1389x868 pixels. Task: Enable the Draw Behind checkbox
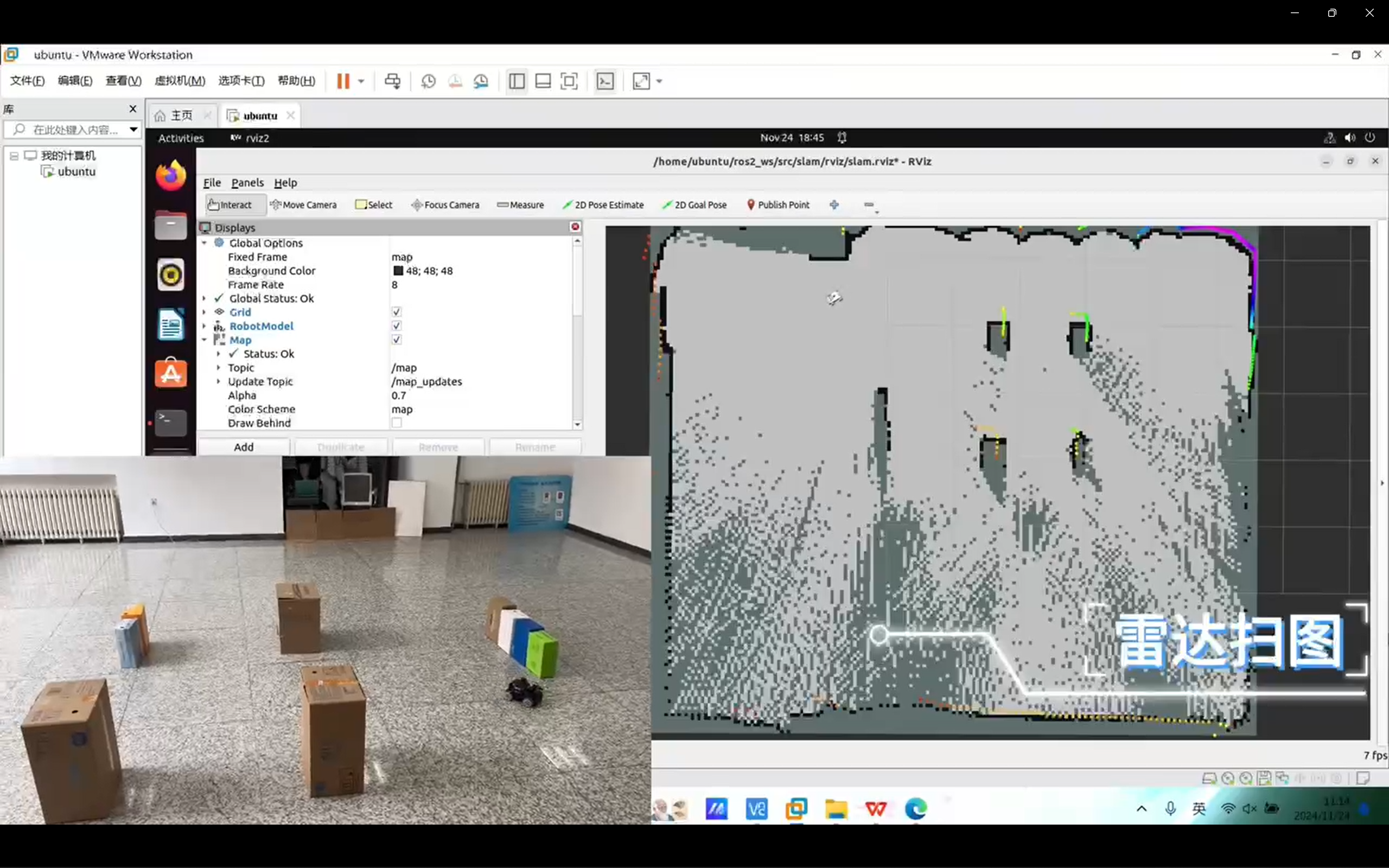click(397, 423)
